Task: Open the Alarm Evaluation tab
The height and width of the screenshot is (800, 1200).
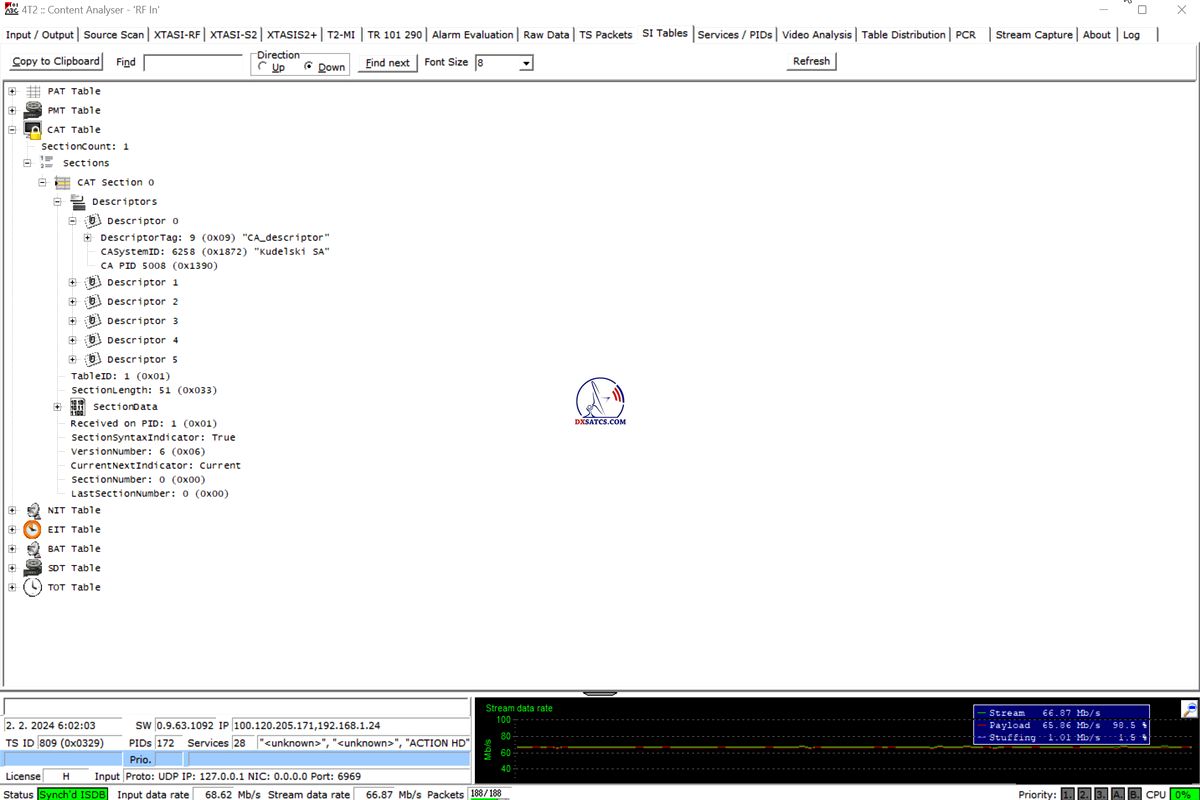Action: tap(472, 34)
